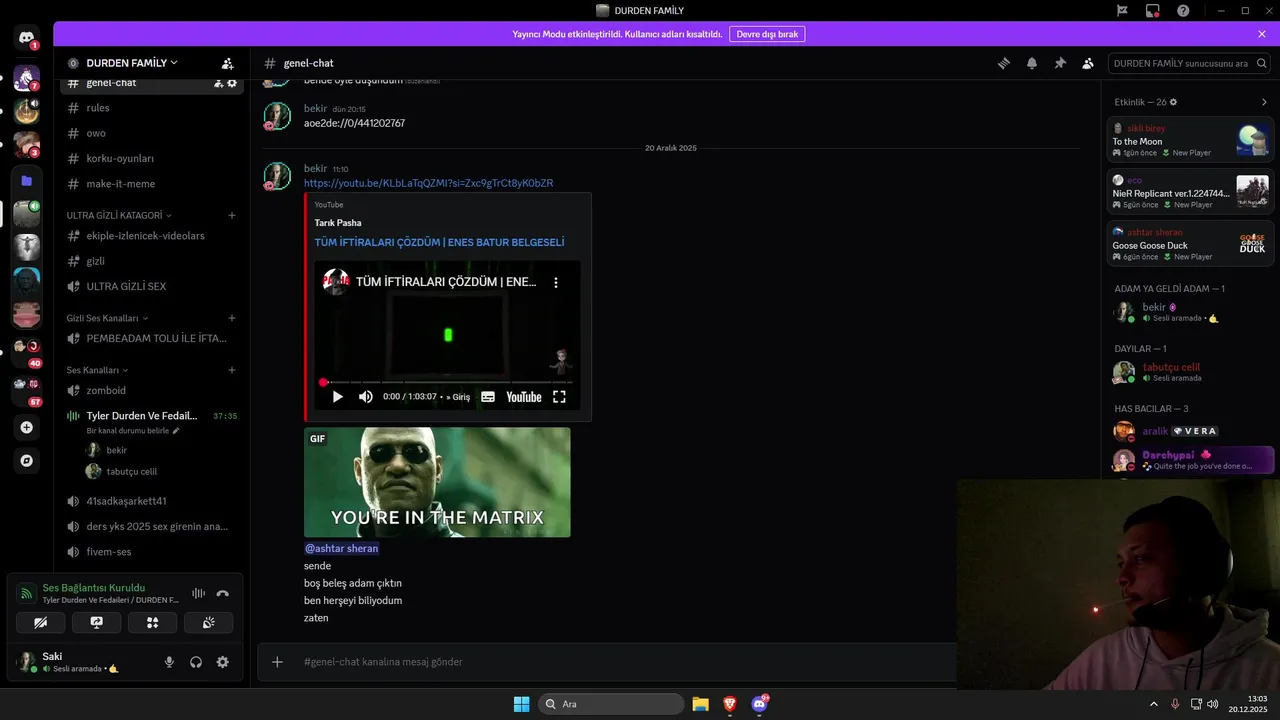
Task: Invite people icon next to DURDEN FAMİLY header
Action: 228,63
